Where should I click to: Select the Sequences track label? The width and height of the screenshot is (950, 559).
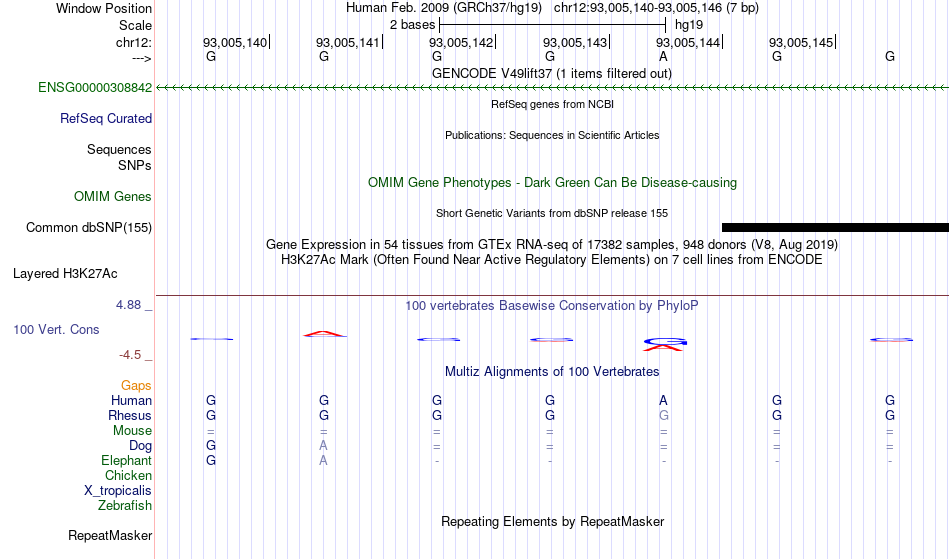tap(119, 150)
